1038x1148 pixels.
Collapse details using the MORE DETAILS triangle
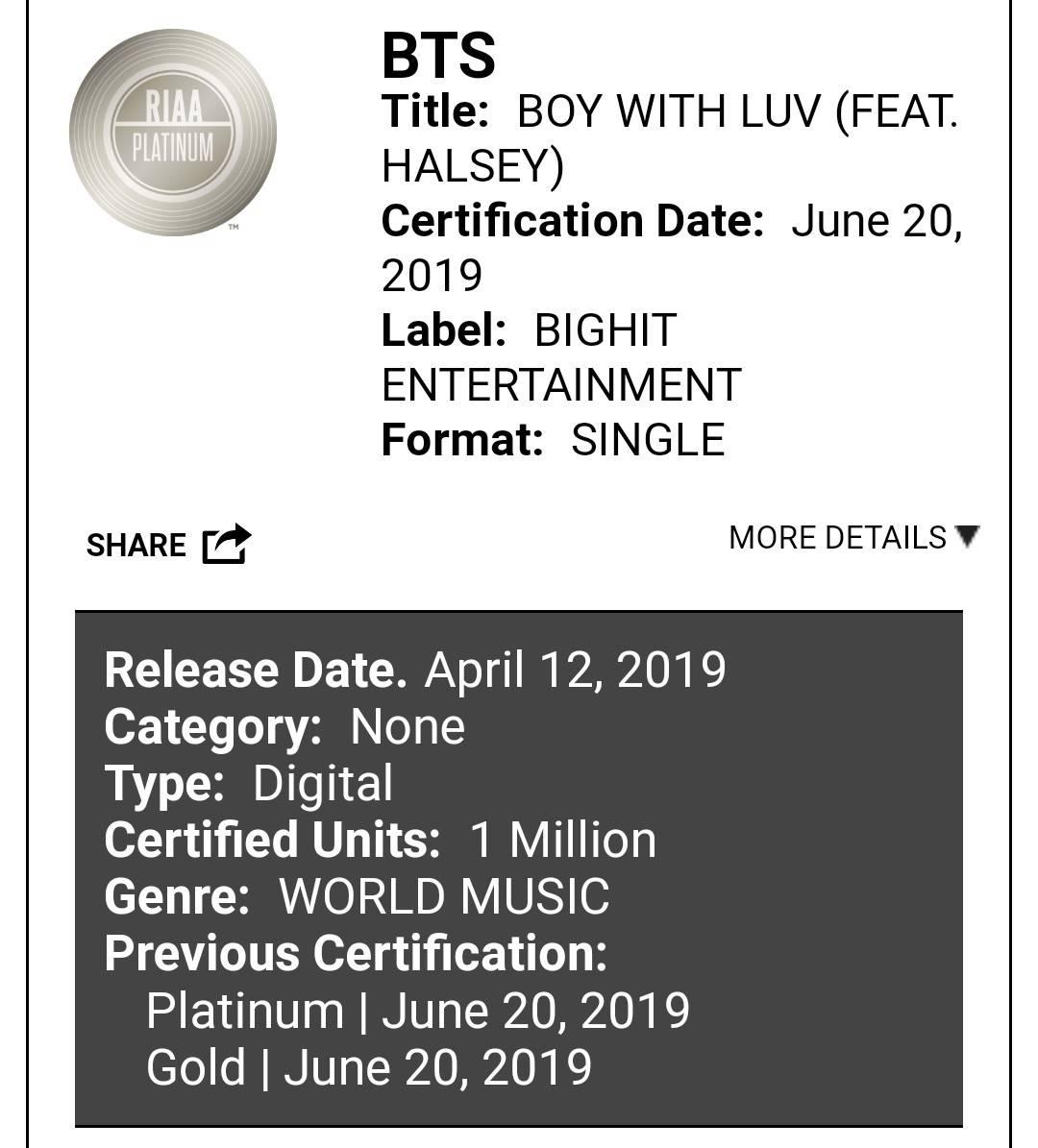tap(968, 537)
